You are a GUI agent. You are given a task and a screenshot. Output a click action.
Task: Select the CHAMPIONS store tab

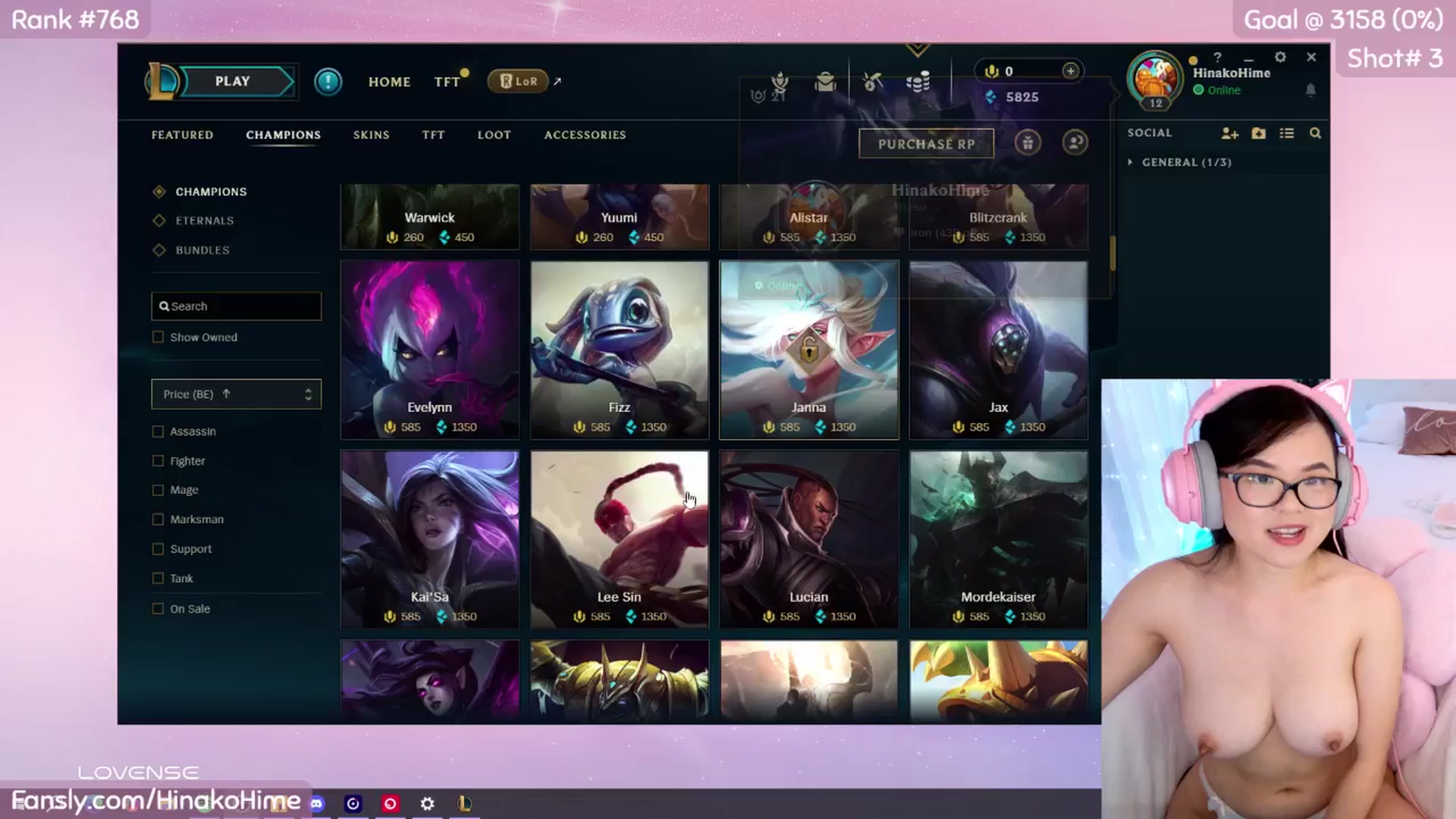284,135
